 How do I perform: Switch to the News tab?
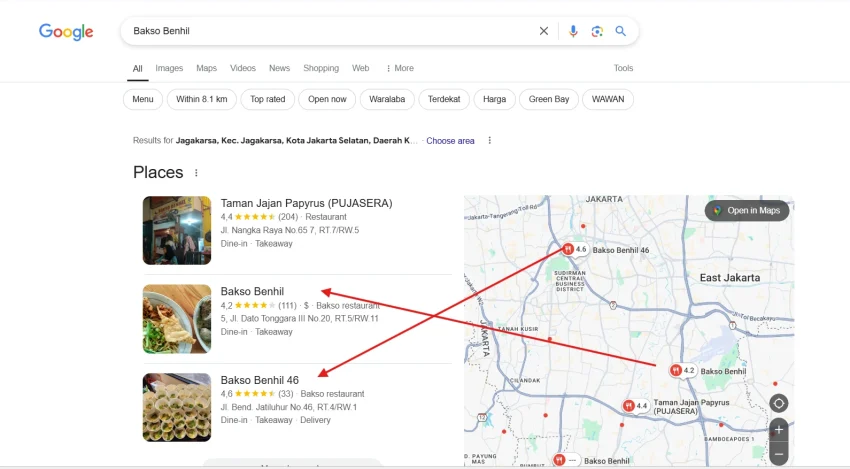pos(279,68)
